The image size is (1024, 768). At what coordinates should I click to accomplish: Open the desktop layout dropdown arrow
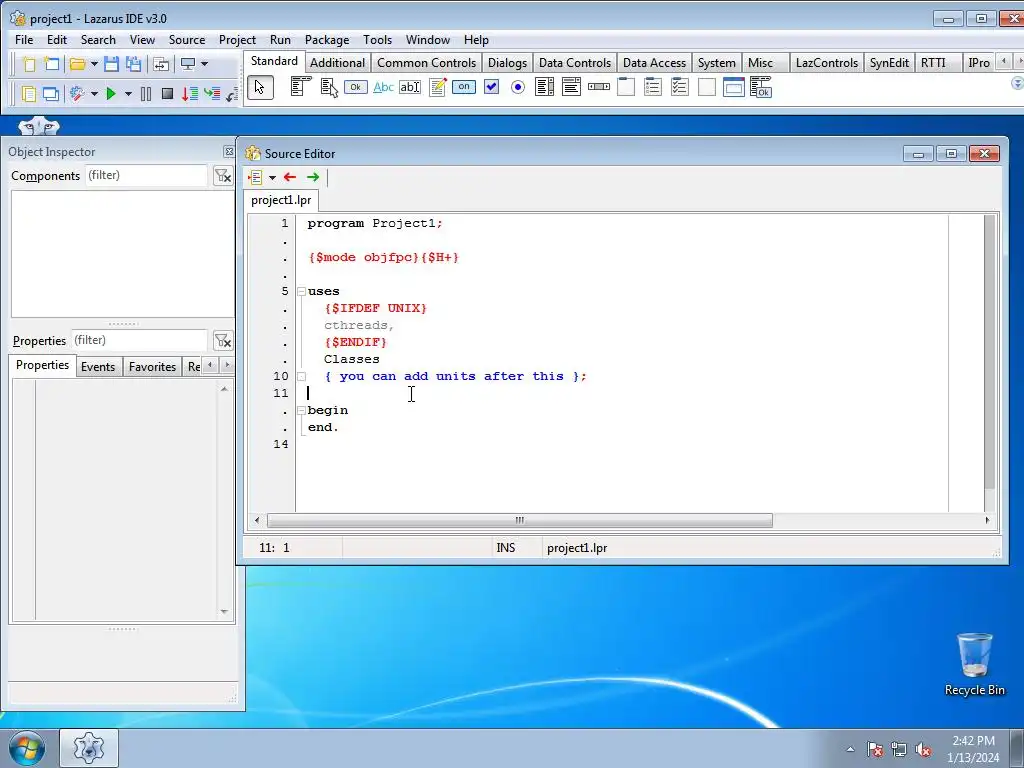point(204,64)
